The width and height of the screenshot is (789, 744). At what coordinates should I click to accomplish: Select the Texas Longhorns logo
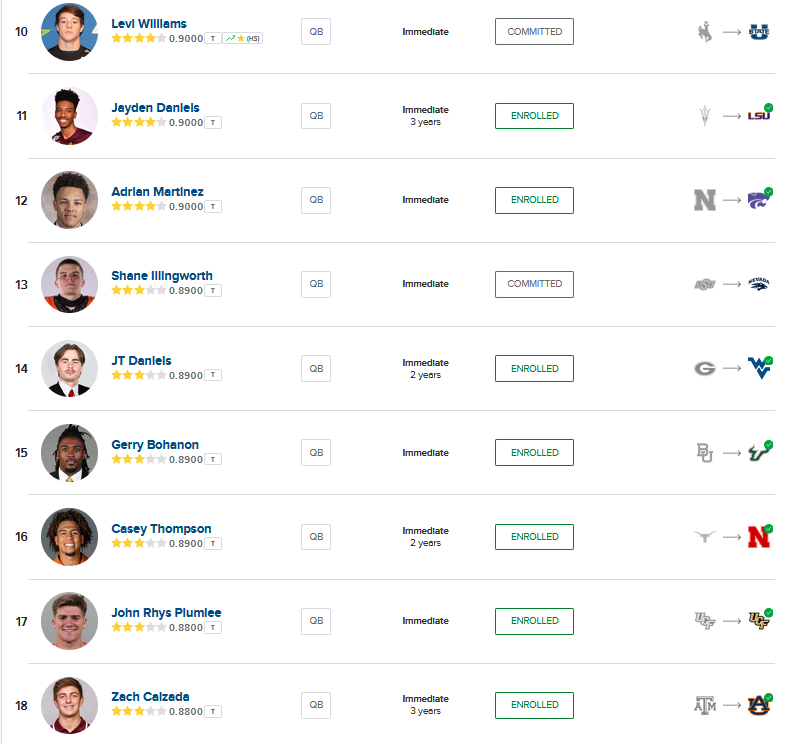click(x=705, y=537)
